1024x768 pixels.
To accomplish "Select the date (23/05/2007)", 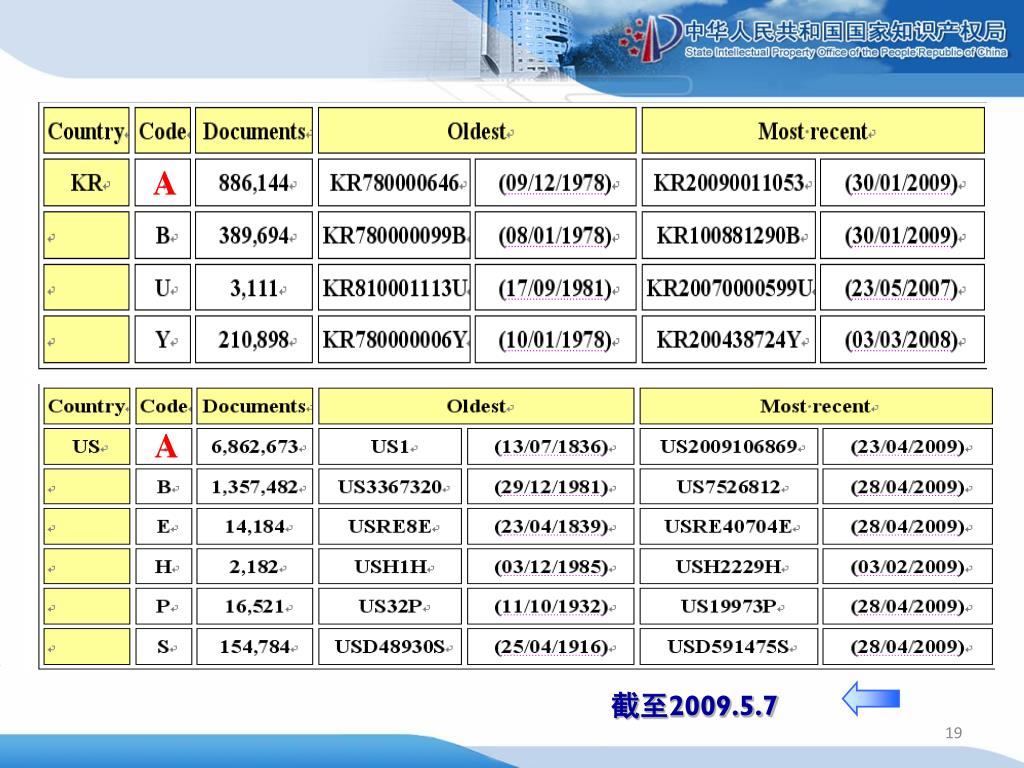I will [901, 288].
